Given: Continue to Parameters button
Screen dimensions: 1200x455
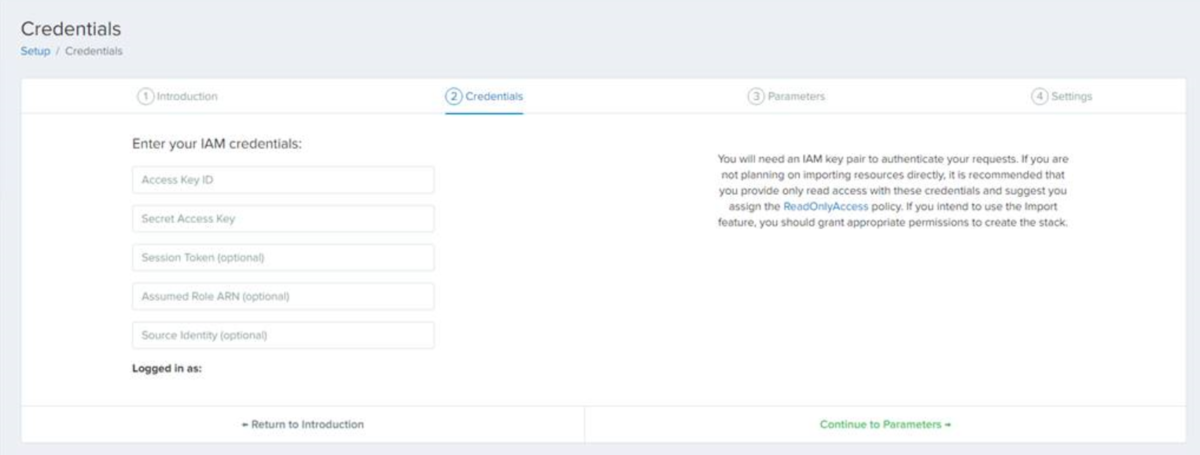Looking at the screenshot, I should 885,424.
